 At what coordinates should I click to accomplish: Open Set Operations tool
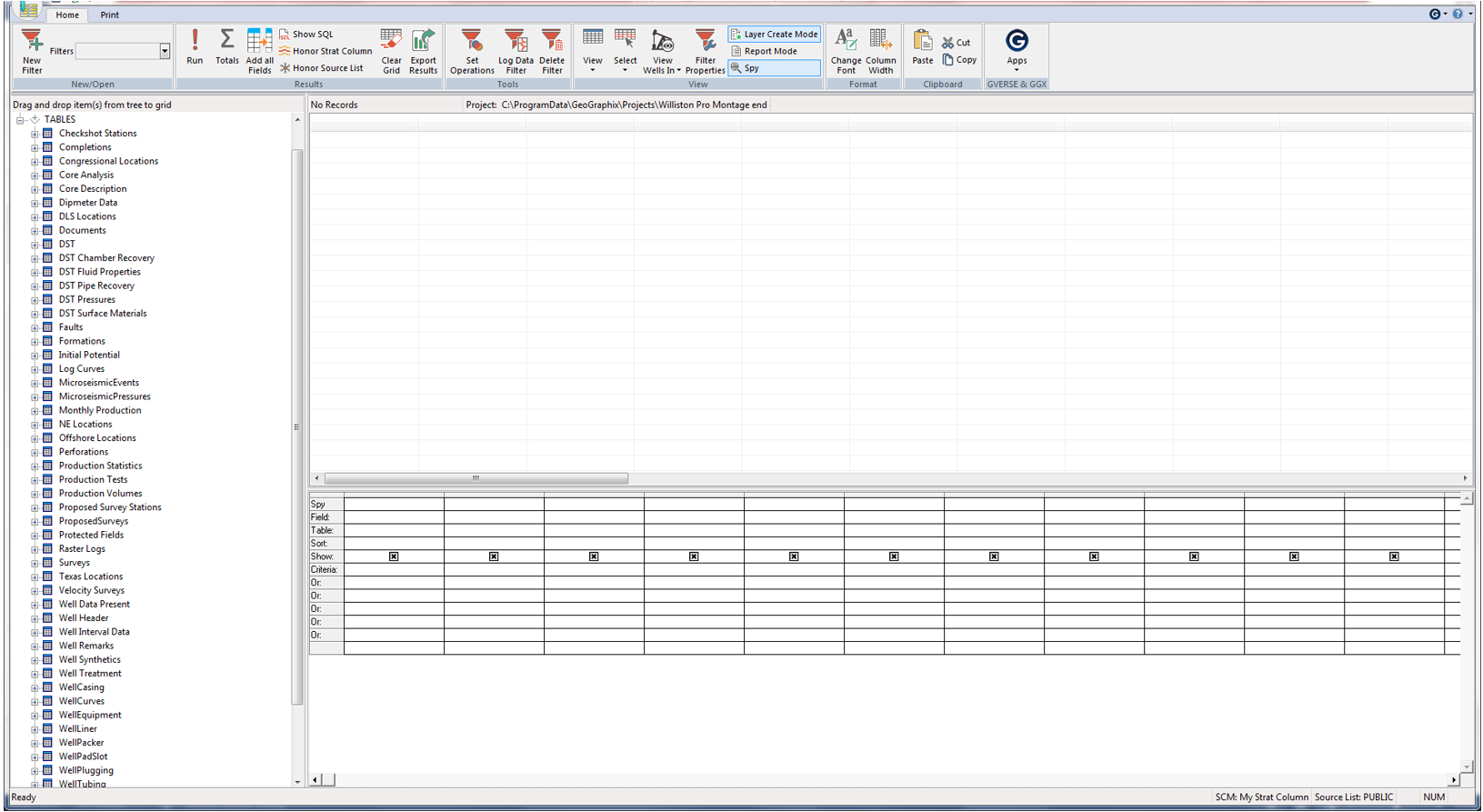[x=472, y=51]
